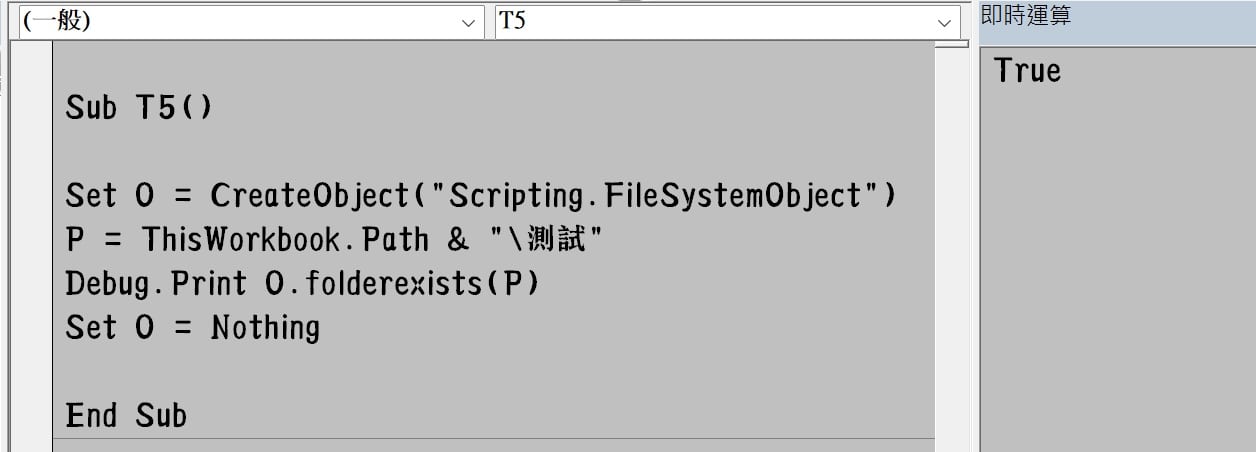
Task: Click the "\測試" string in code
Action: [x=545, y=240]
